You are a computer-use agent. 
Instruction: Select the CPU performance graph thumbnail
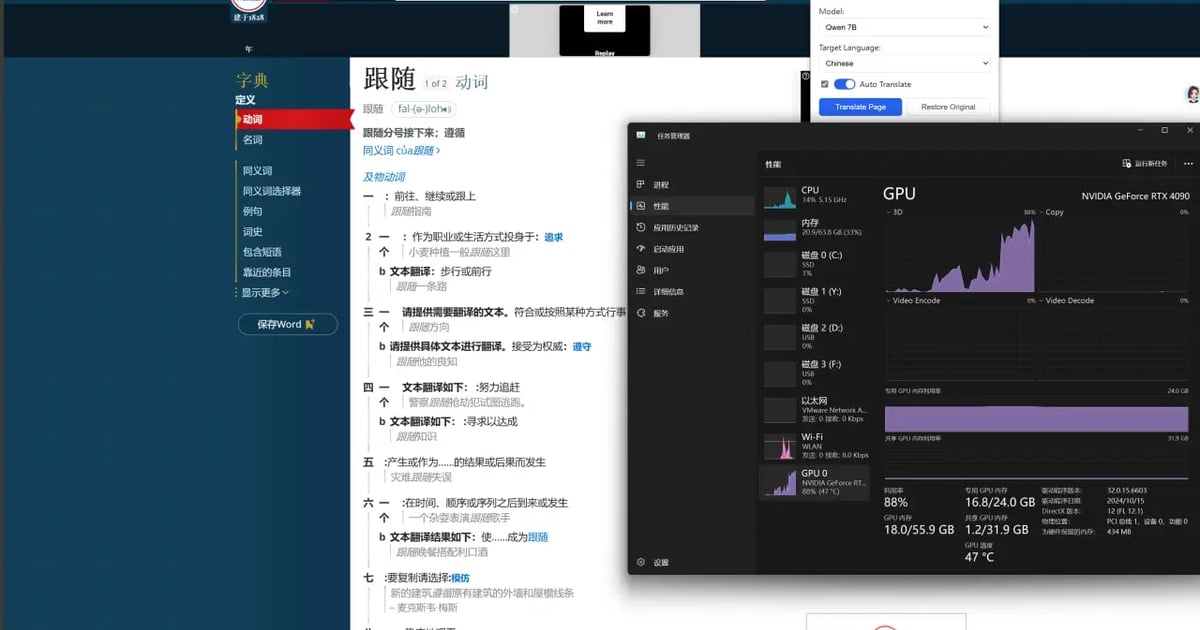[780, 197]
